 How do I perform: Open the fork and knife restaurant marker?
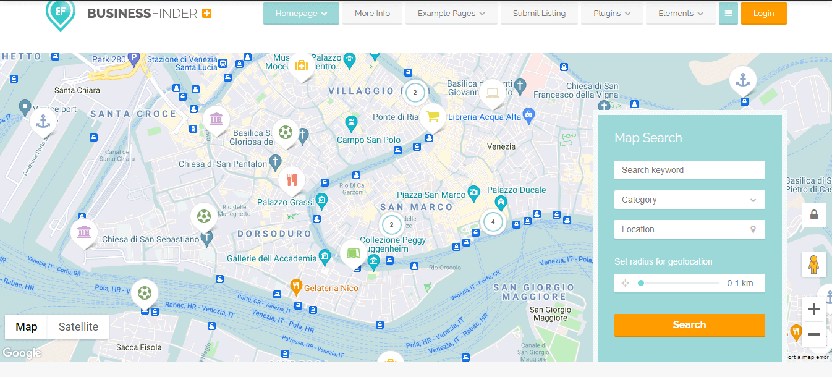coord(291,180)
